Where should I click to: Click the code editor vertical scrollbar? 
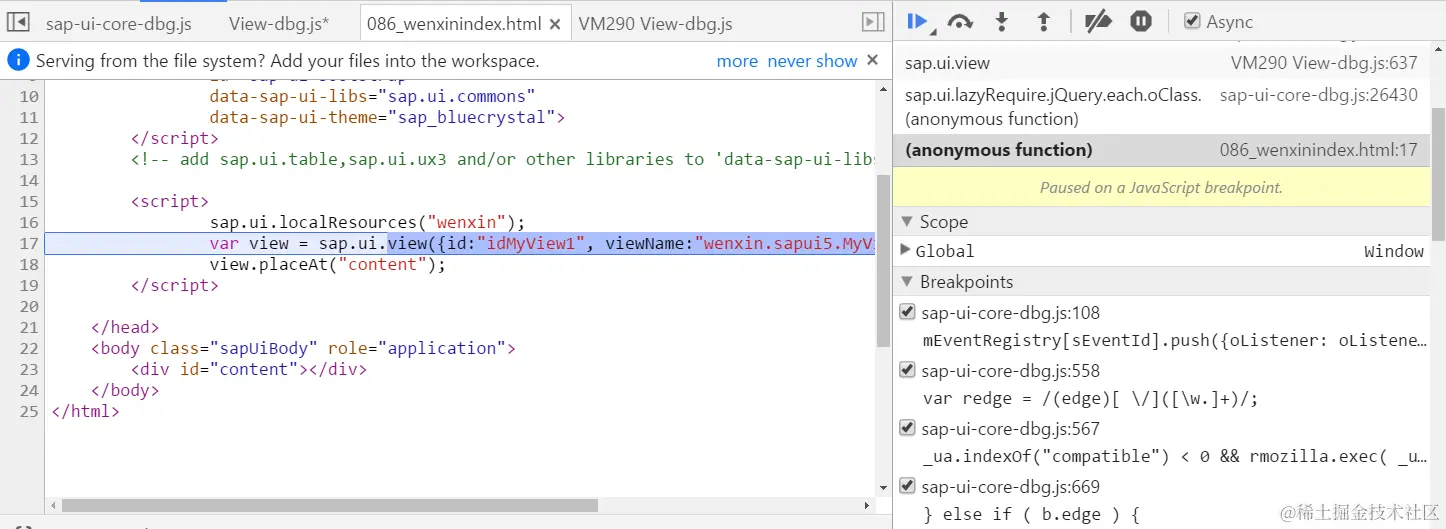click(x=883, y=260)
